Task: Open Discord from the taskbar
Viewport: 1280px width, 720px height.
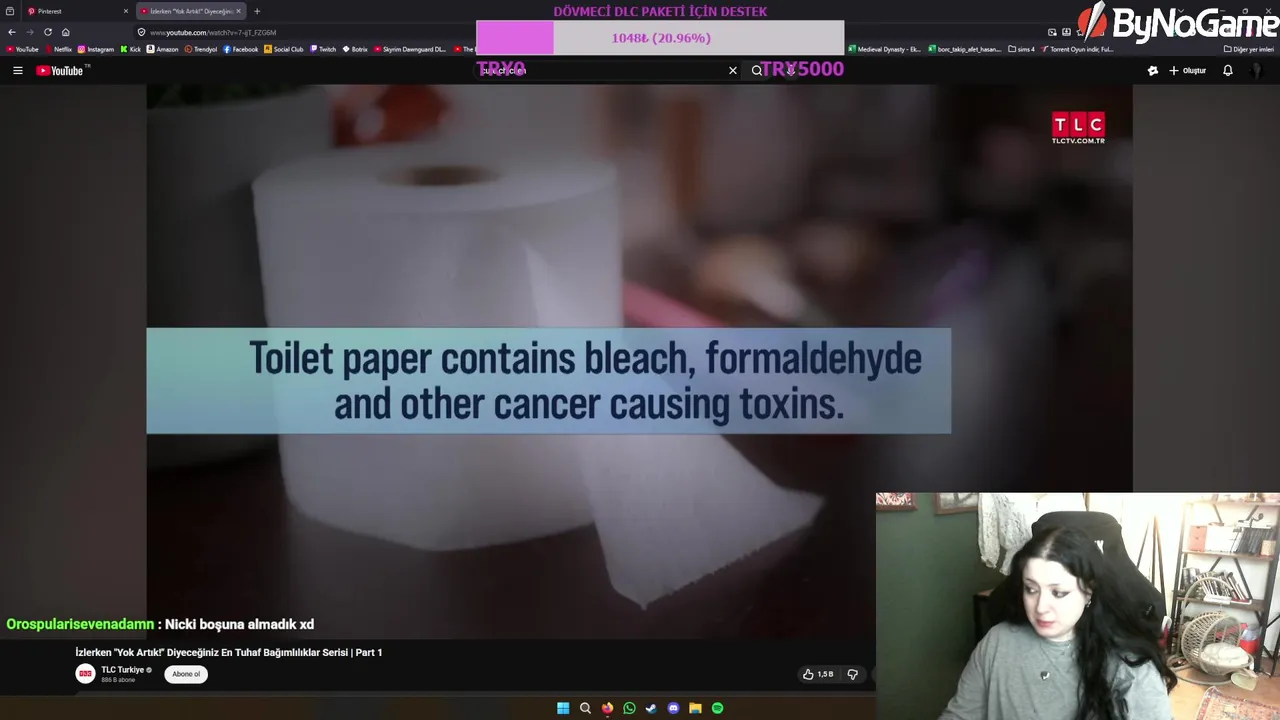Action: tap(673, 708)
